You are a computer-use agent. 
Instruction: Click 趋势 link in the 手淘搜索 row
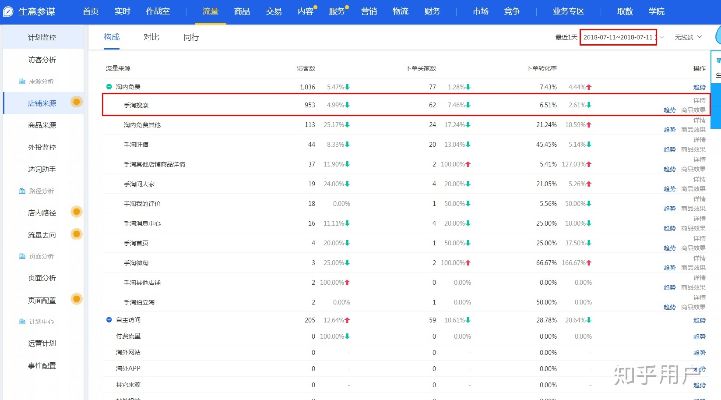670,110
